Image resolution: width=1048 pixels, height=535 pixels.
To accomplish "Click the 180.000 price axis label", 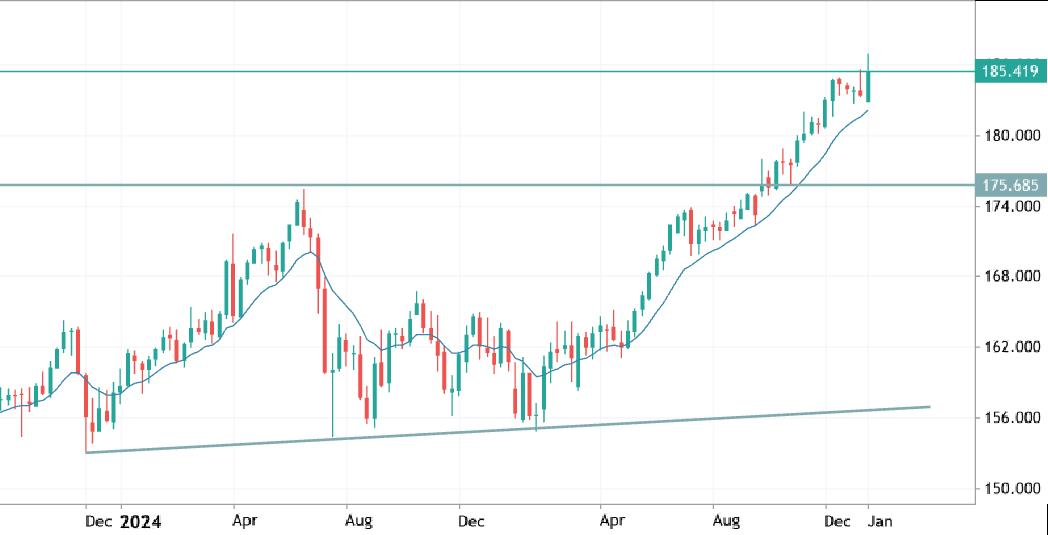I will (x=1009, y=136).
